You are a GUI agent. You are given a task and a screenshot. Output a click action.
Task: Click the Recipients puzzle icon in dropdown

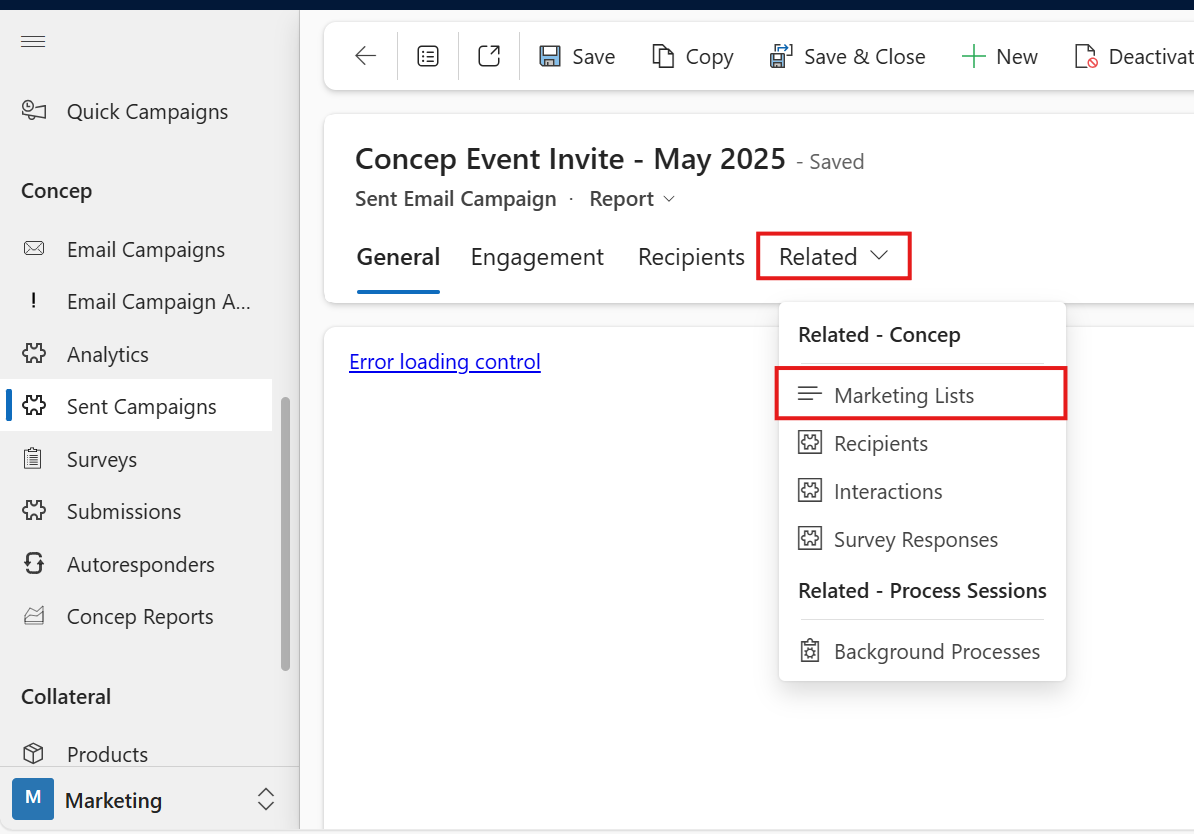(x=809, y=443)
